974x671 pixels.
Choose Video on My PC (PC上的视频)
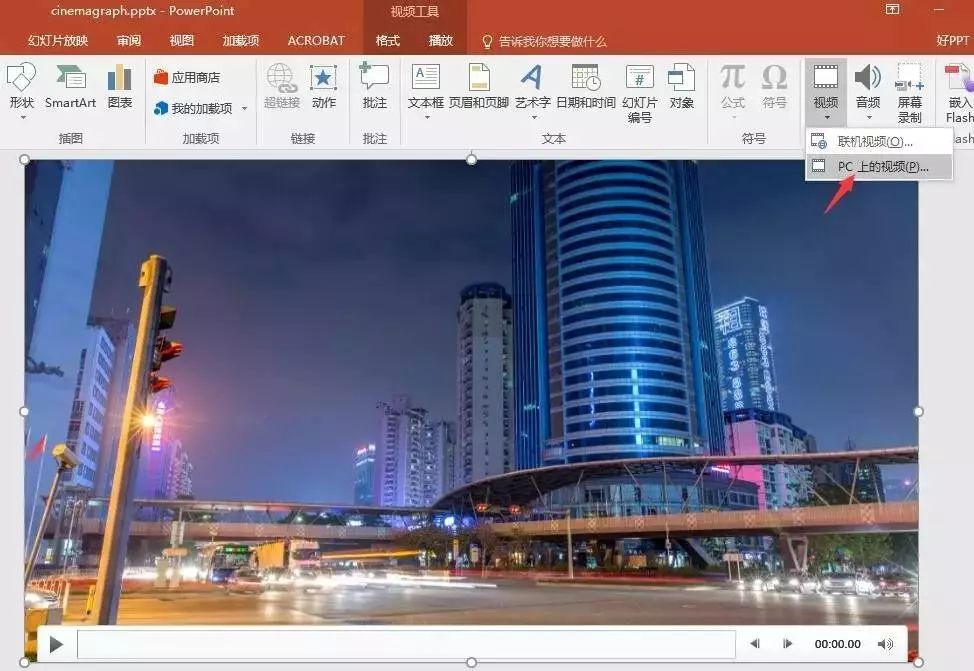[x=878, y=167]
